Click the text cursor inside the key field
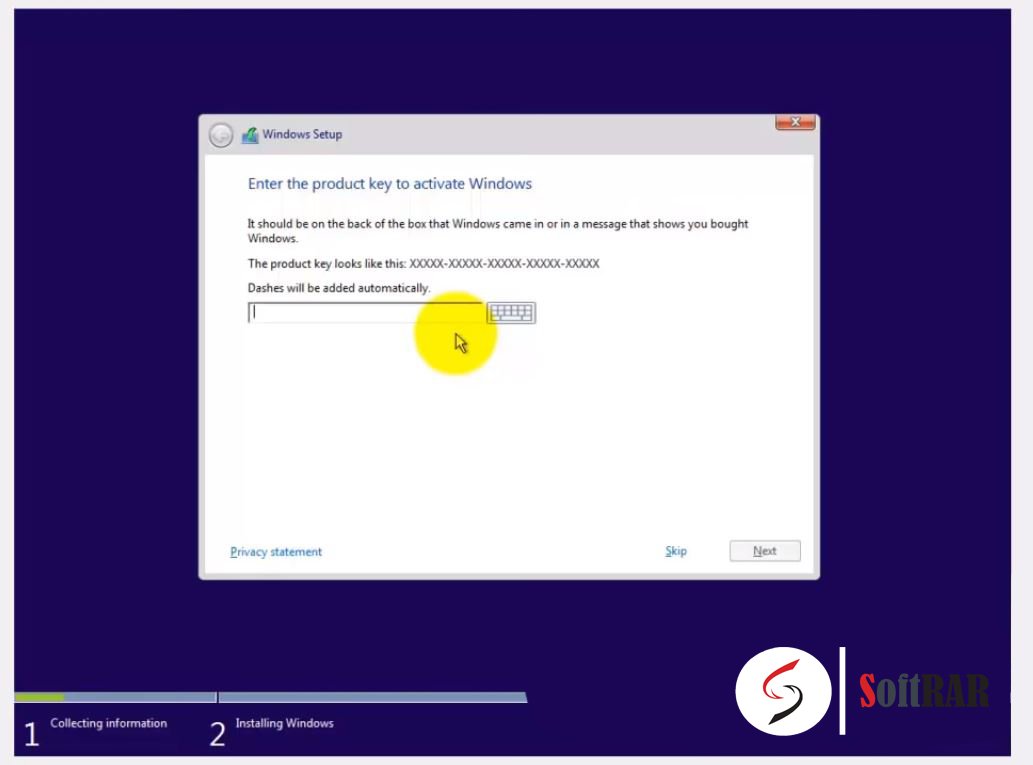Image resolution: width=1033 pixels, height=765 pixels. pyautogui.click(x=253, y=312)
